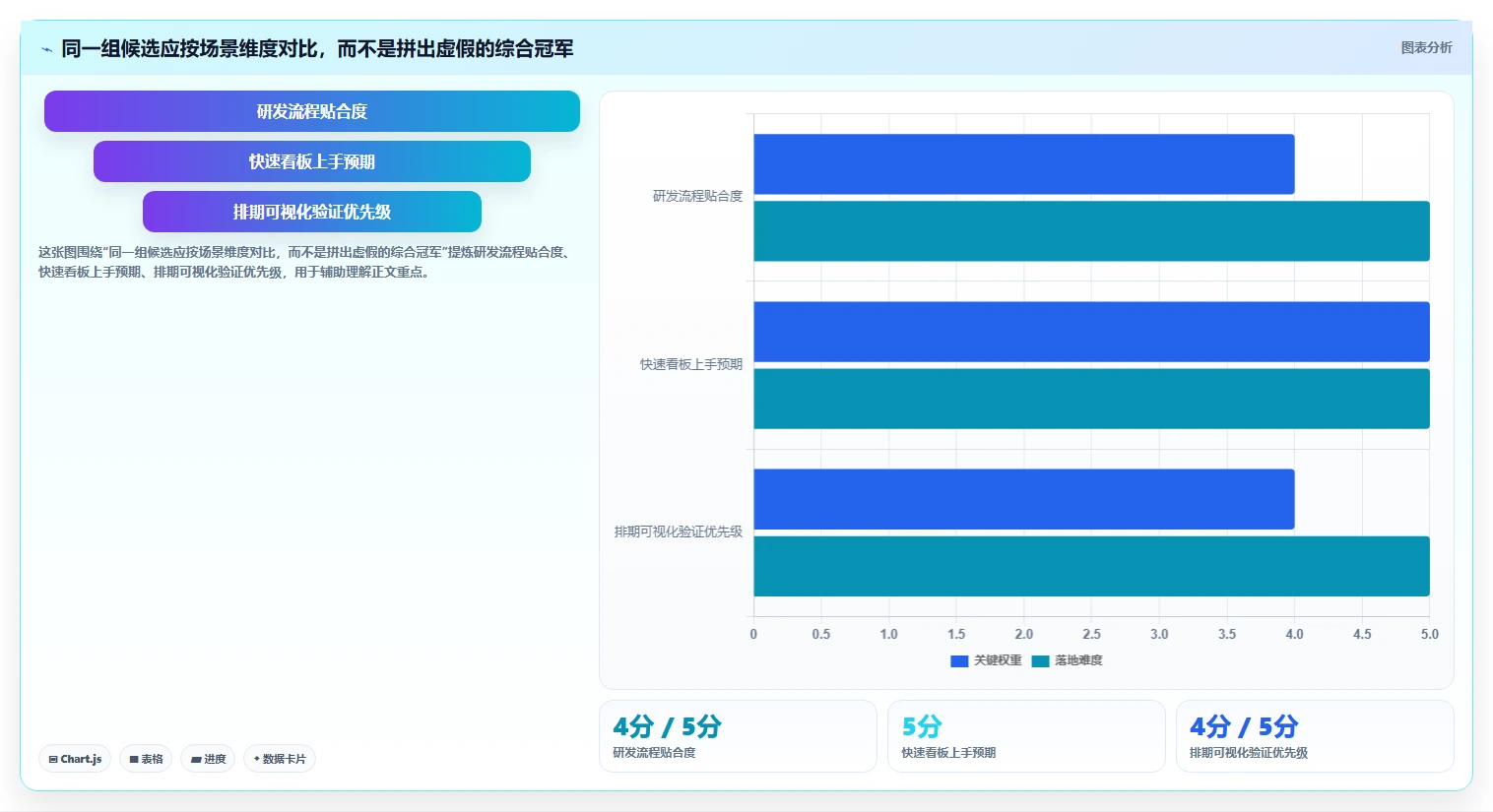Click the 0.5 x-axis tick label
The height and width of the screenshot is (812, 1493).
pyautogui.click(x=821, y=634)
